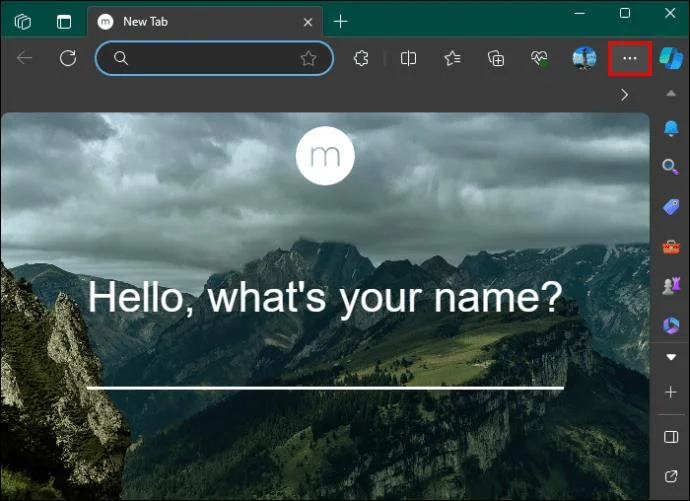Open Collections
The height and width of the screenshot is (501, 690).
pyautogui.click(x=496, y=58)
